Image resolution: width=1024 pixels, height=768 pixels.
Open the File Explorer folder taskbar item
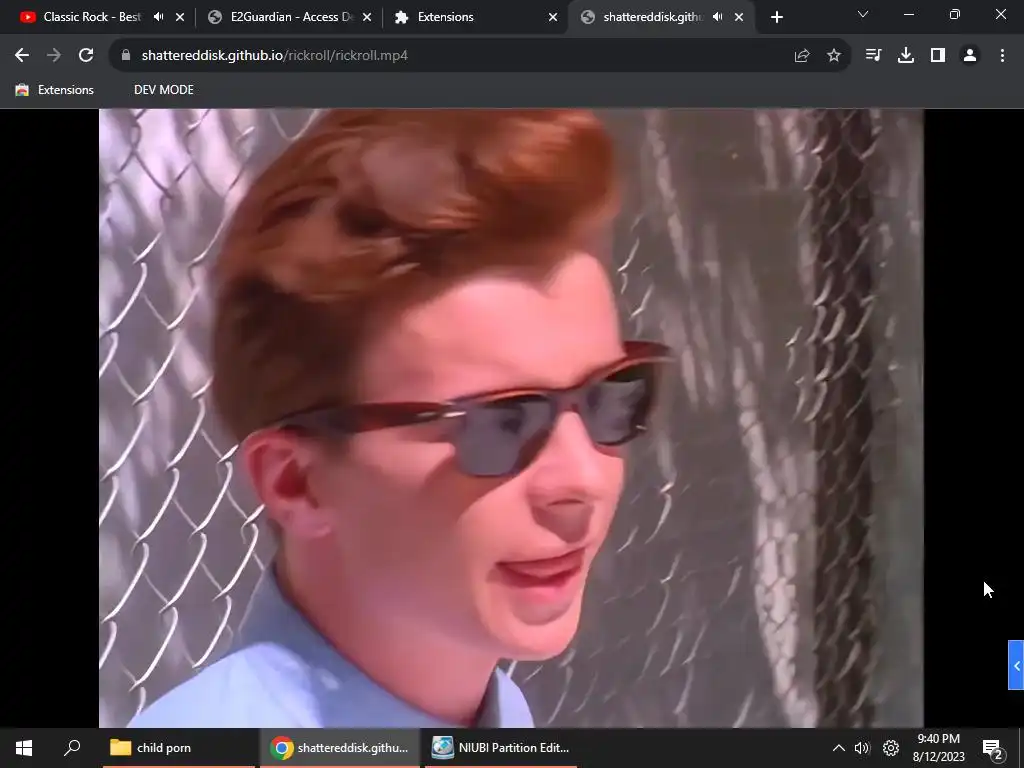pos(179,748)
